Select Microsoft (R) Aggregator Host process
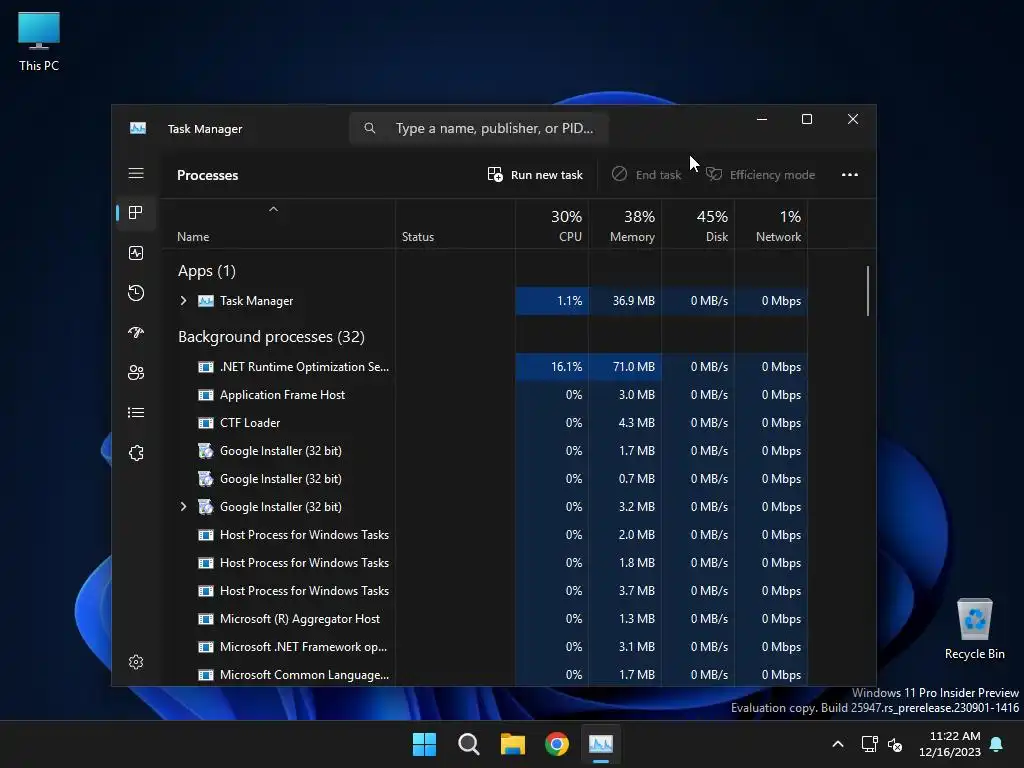1024x768 pixels. pyautogui.click(x=484, y=619)
